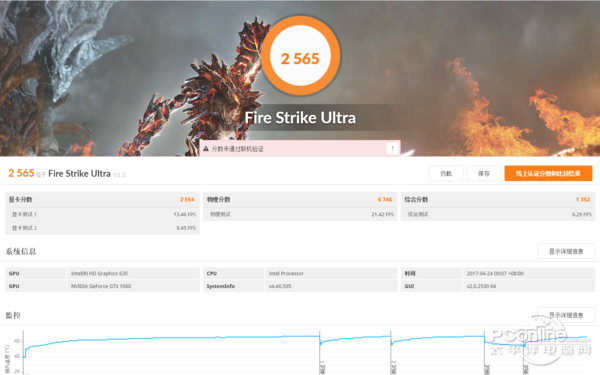Click the 保存 save button

(x=484, y=173)
